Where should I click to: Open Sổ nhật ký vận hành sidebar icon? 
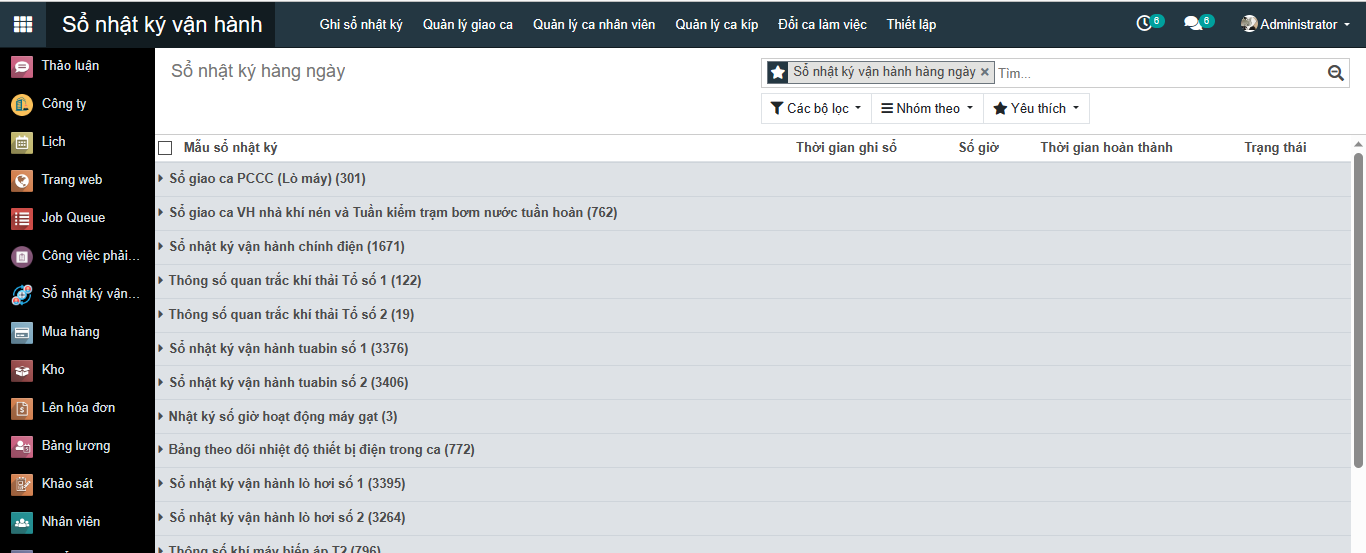tap(22, 294)
